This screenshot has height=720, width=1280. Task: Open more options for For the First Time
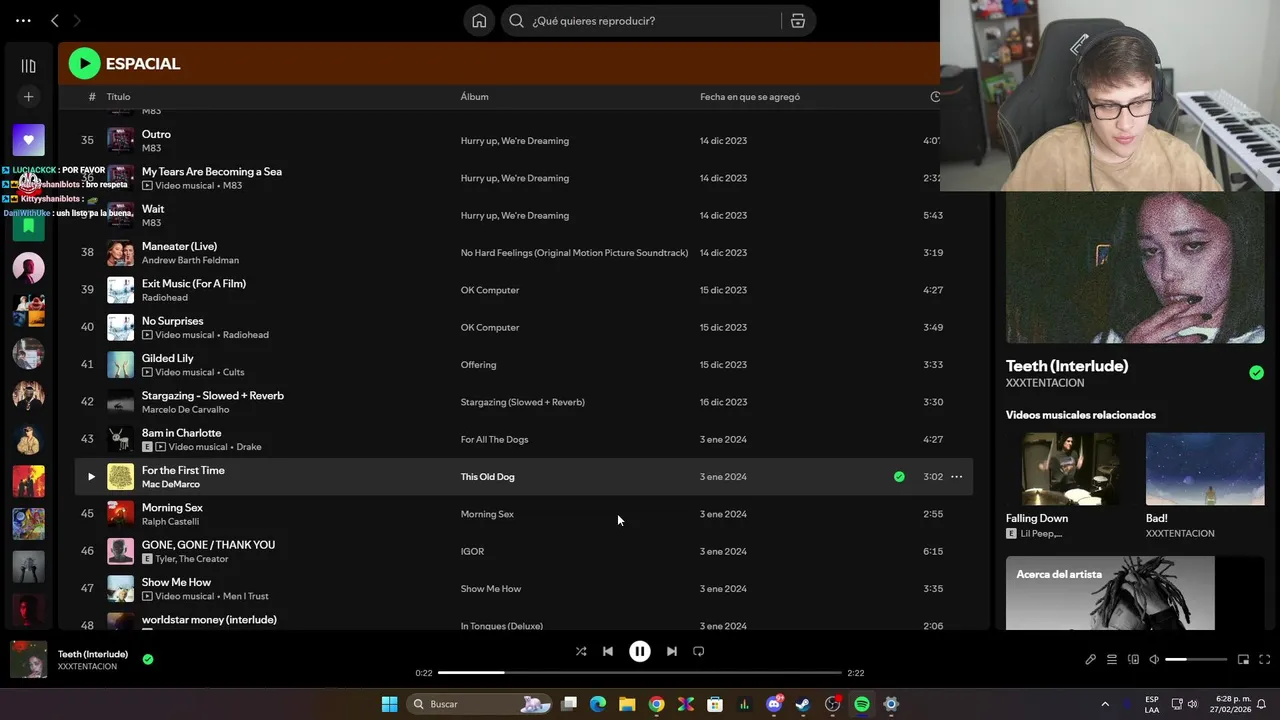click(x=956, y=477)
